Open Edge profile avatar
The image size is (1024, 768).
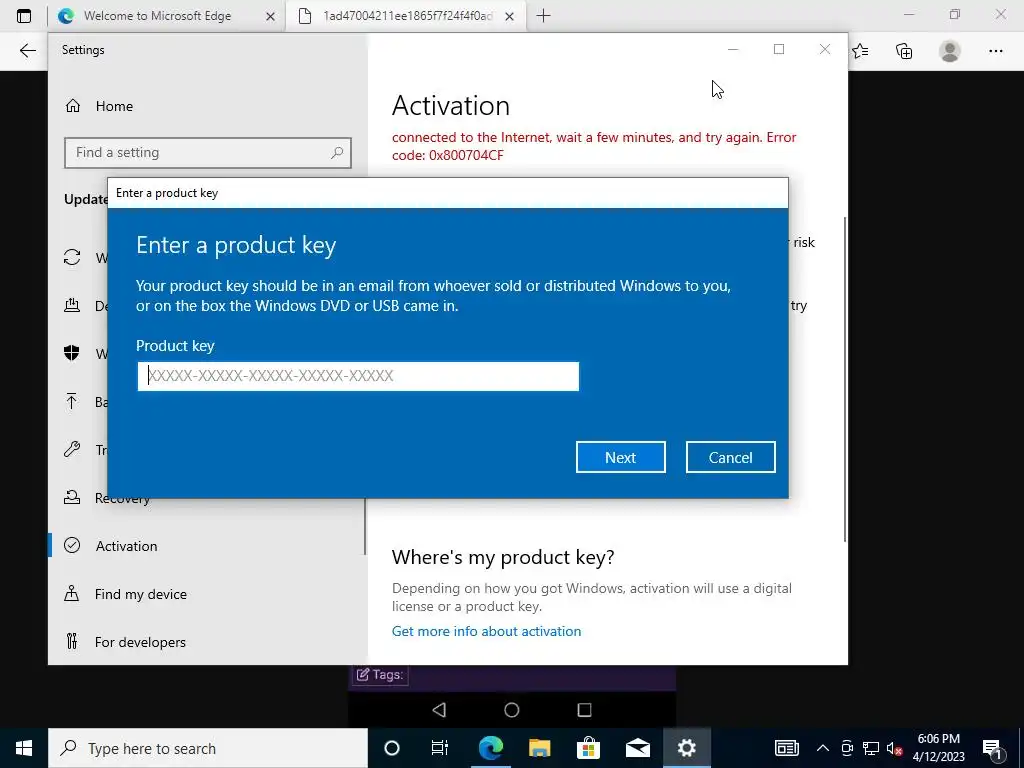[950, 51]
